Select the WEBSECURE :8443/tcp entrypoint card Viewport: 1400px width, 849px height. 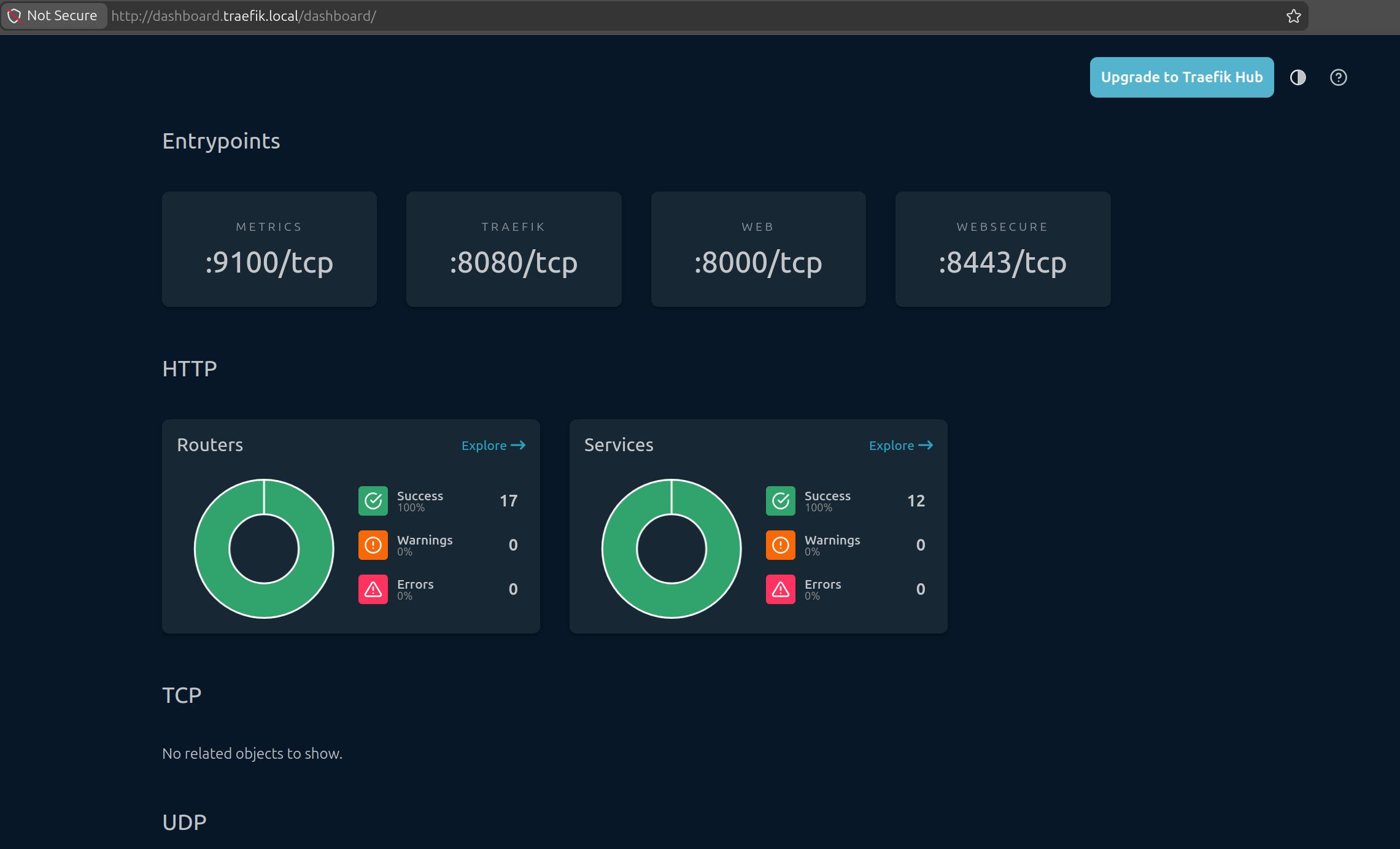point(1002,249)
